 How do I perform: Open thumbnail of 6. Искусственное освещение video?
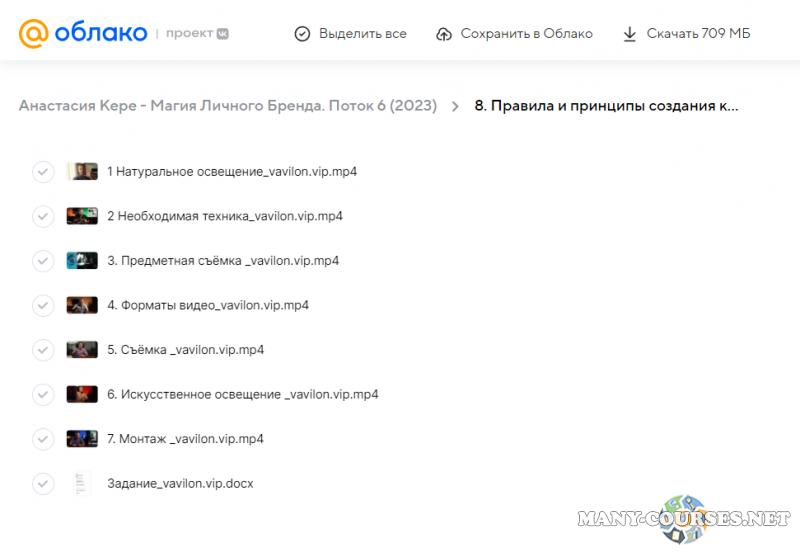point(82,394)
